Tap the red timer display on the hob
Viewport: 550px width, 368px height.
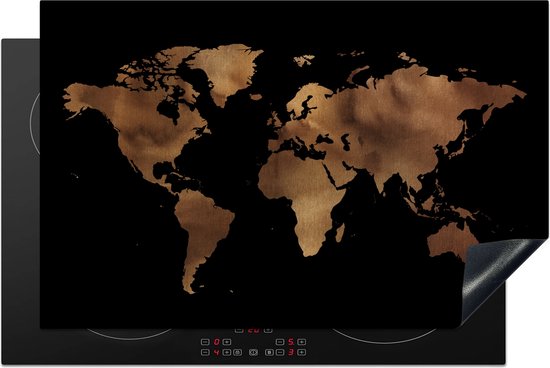[254, 330]
